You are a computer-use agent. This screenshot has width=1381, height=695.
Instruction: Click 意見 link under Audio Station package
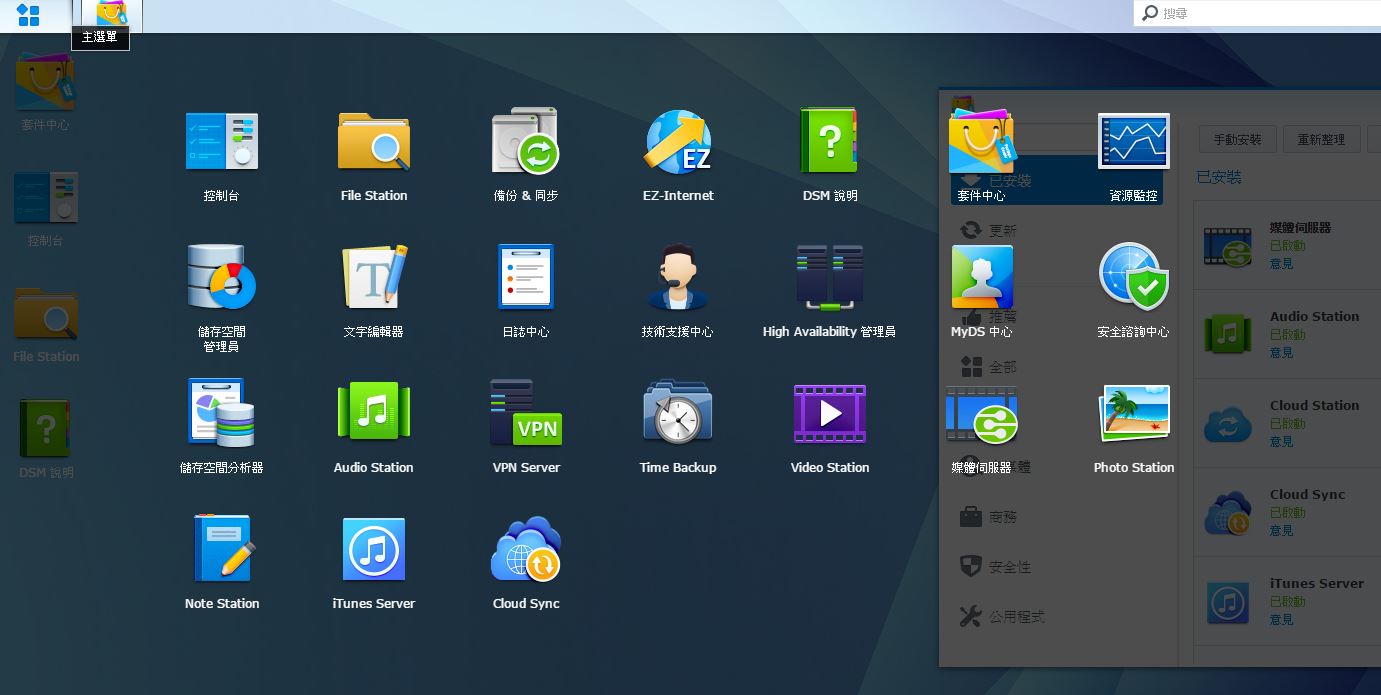click(x=1281, y=353)
